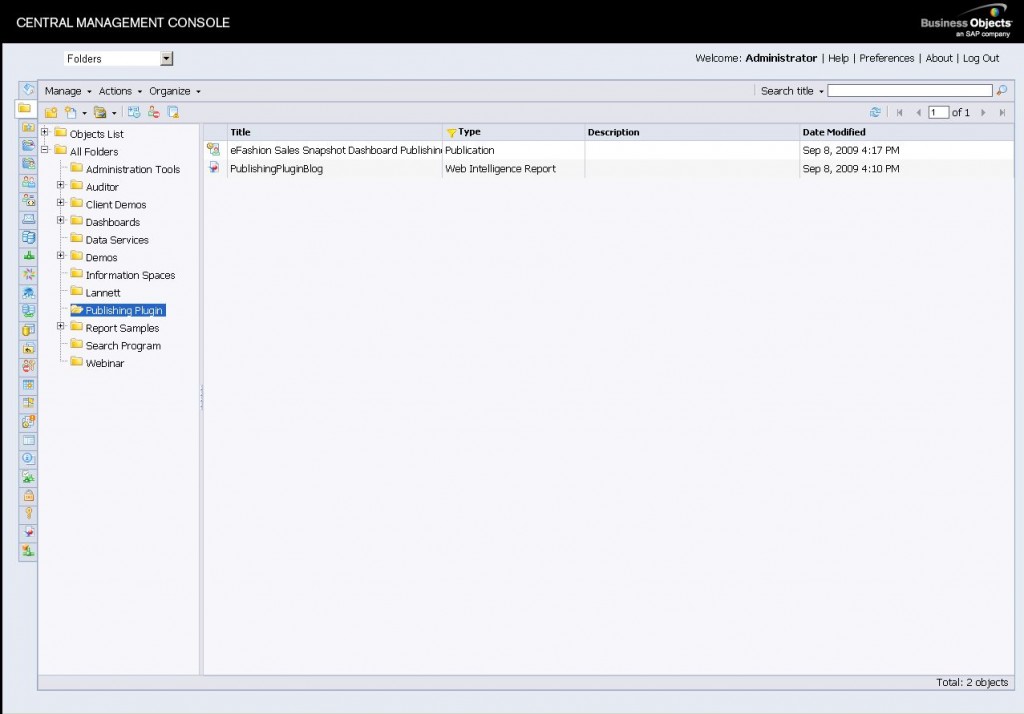Open the Inboxes tray sidebar icon
The height and width of the screenshot is (714, 1024).
coord(28,219)
